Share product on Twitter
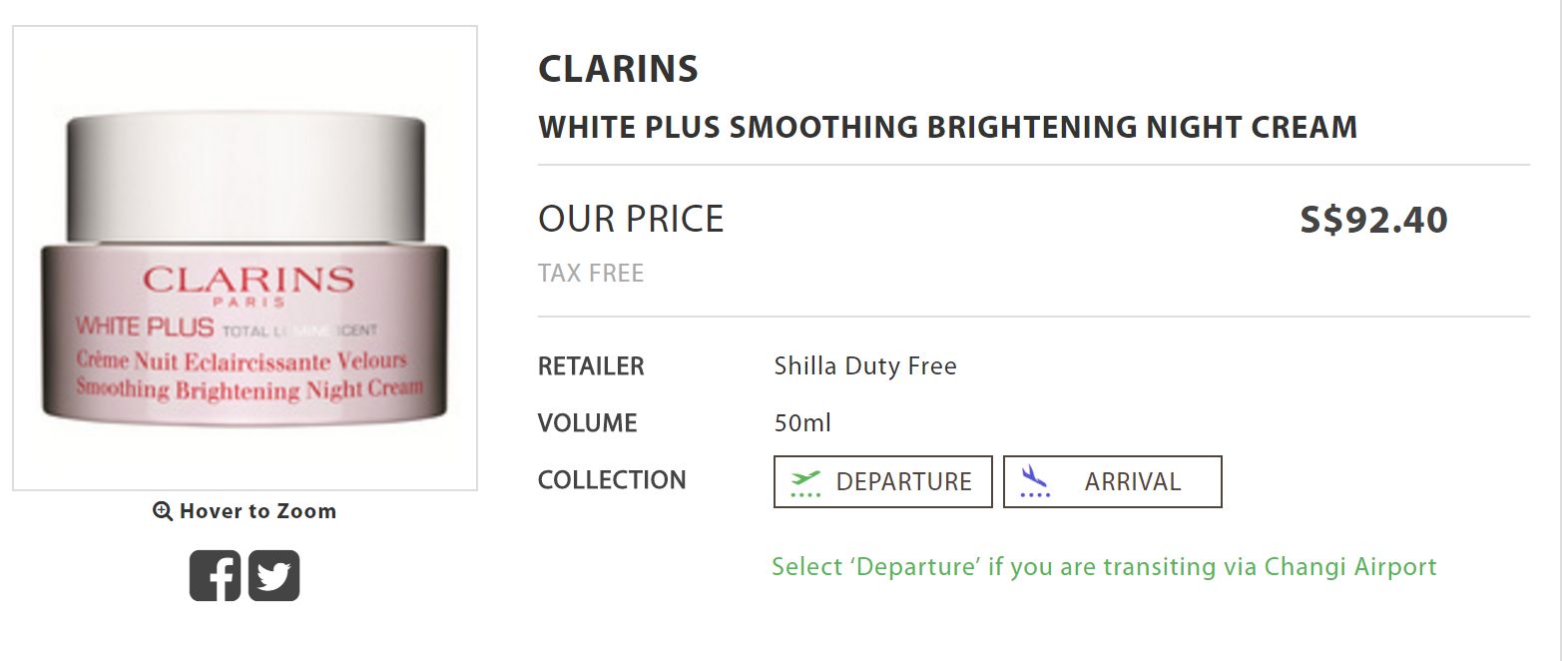 click(273, 576)
